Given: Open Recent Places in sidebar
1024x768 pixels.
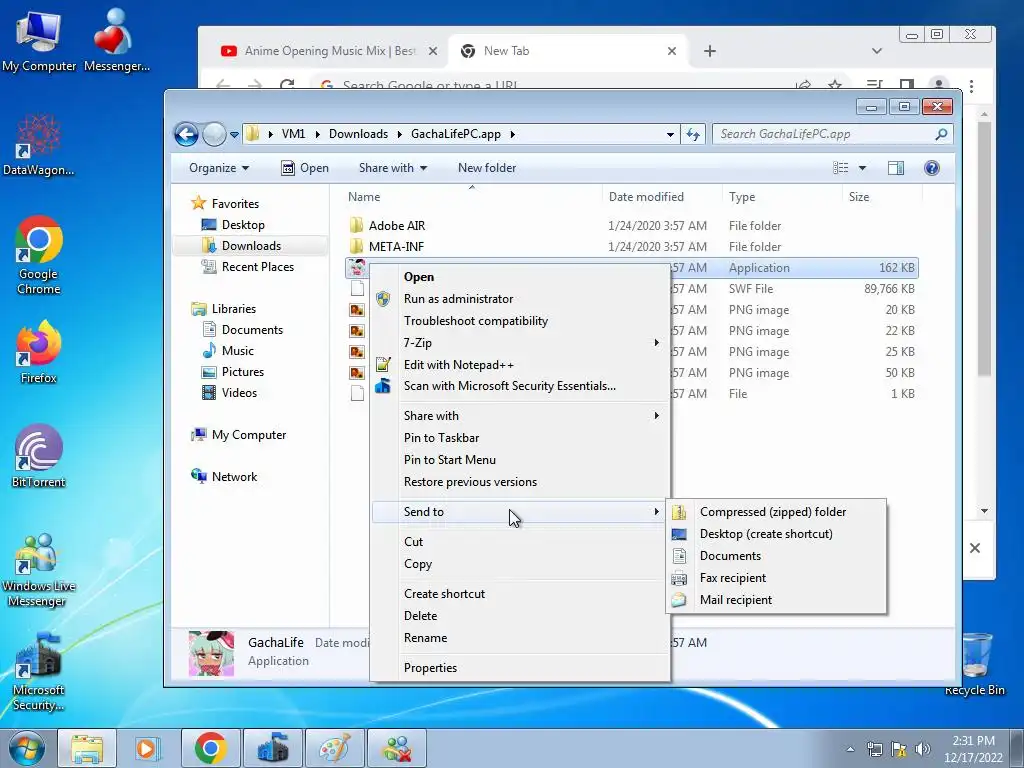Looking at the screenshot, I should (257, 267).
